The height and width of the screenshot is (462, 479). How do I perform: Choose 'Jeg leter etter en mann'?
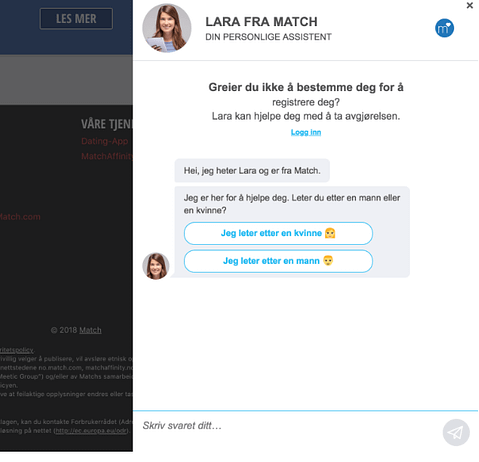pyautogui.click(x=278, y=261)
